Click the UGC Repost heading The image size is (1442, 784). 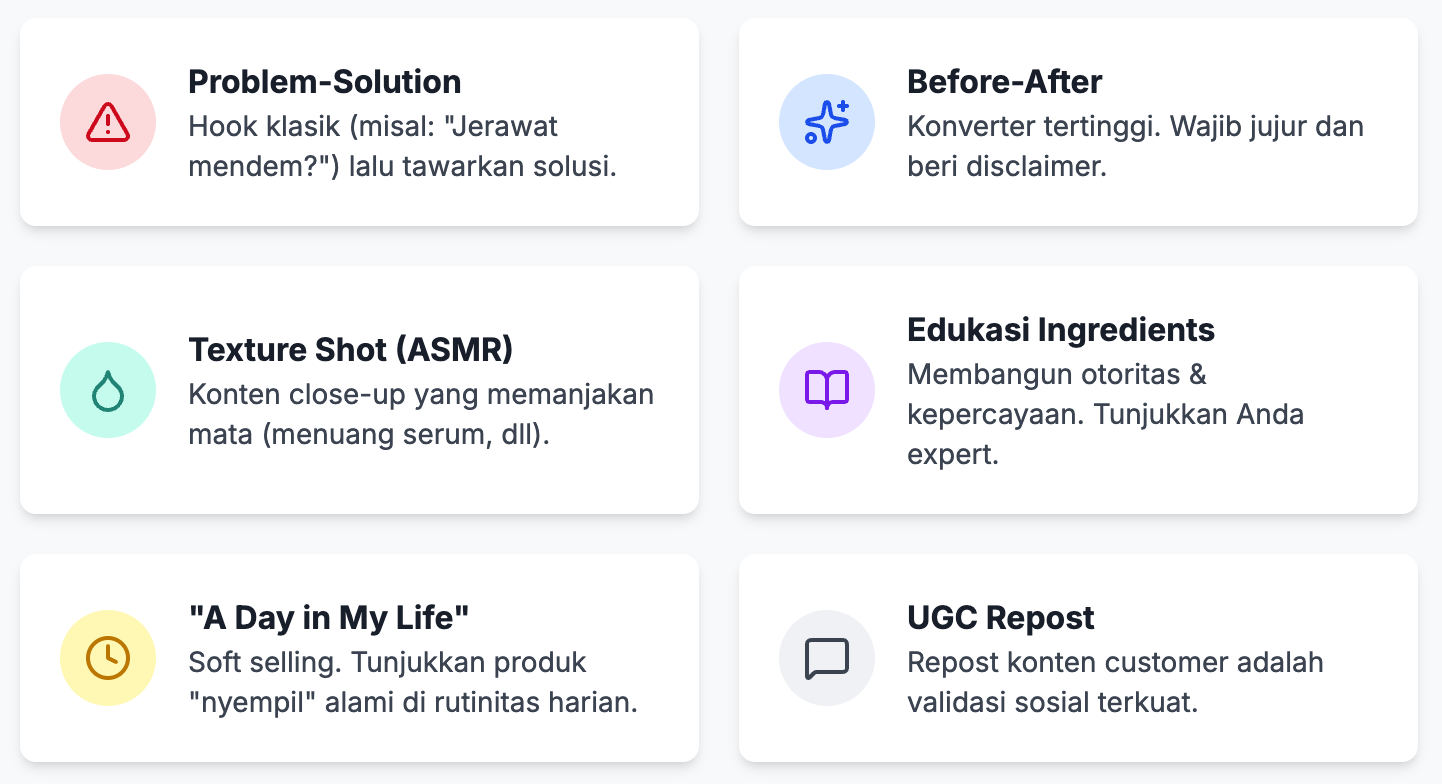coord(1001,618)
